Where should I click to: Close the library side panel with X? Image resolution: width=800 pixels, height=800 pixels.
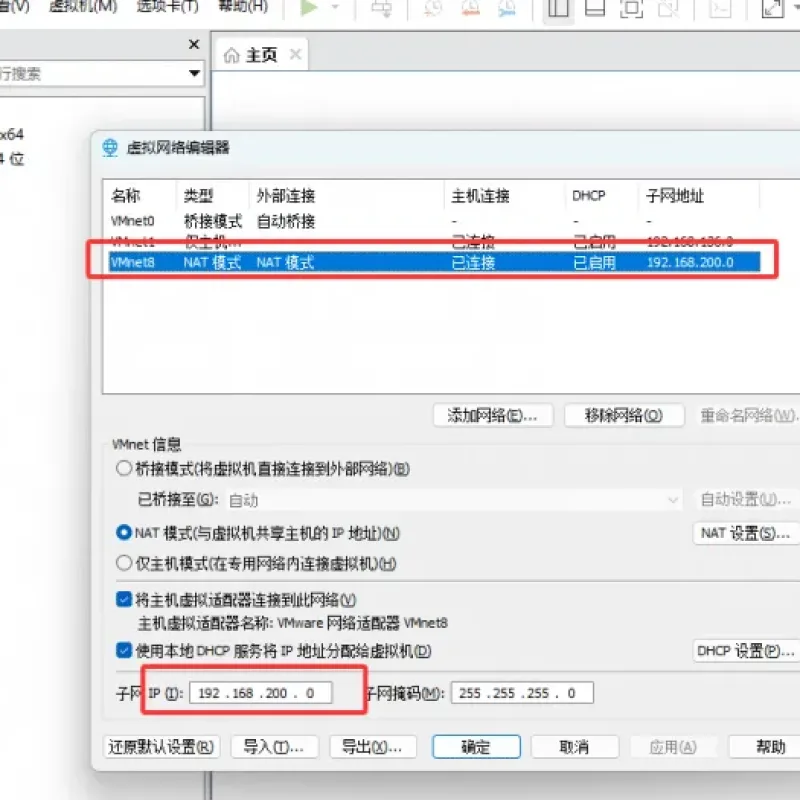[194, 44]
